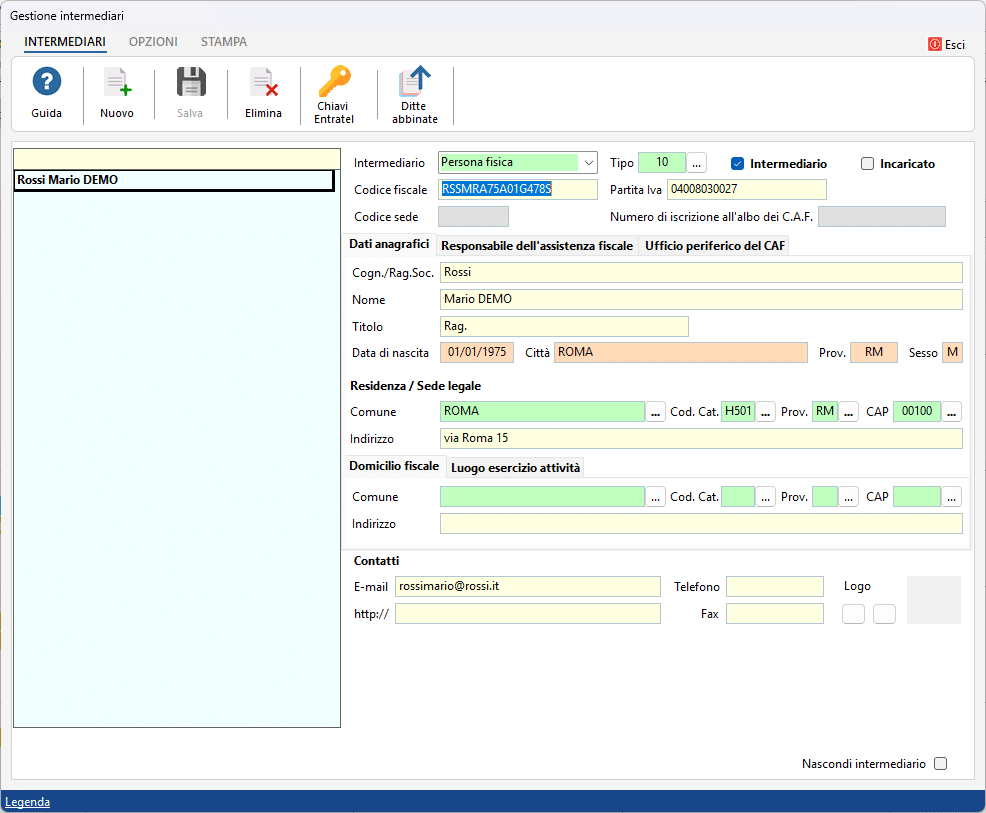The height and width of the screenshot is (813, 986).
Task: Select the Luogo esercizio attività tab
Action: click(515, 468)
